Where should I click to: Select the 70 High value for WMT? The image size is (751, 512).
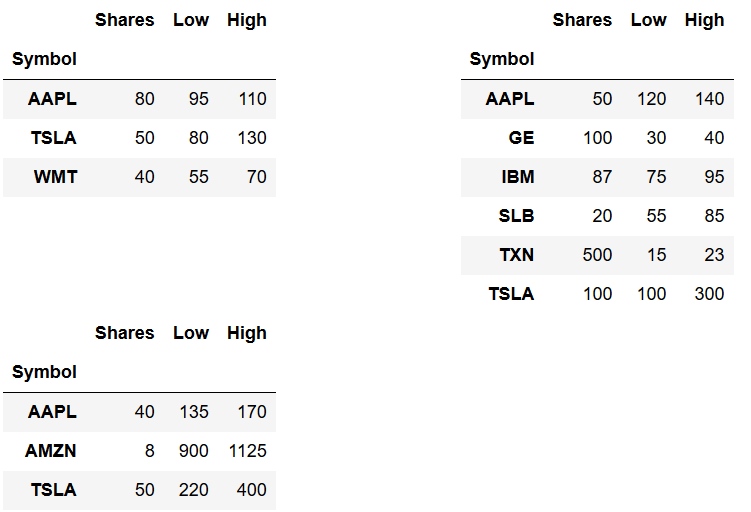[x=257, y=177]
